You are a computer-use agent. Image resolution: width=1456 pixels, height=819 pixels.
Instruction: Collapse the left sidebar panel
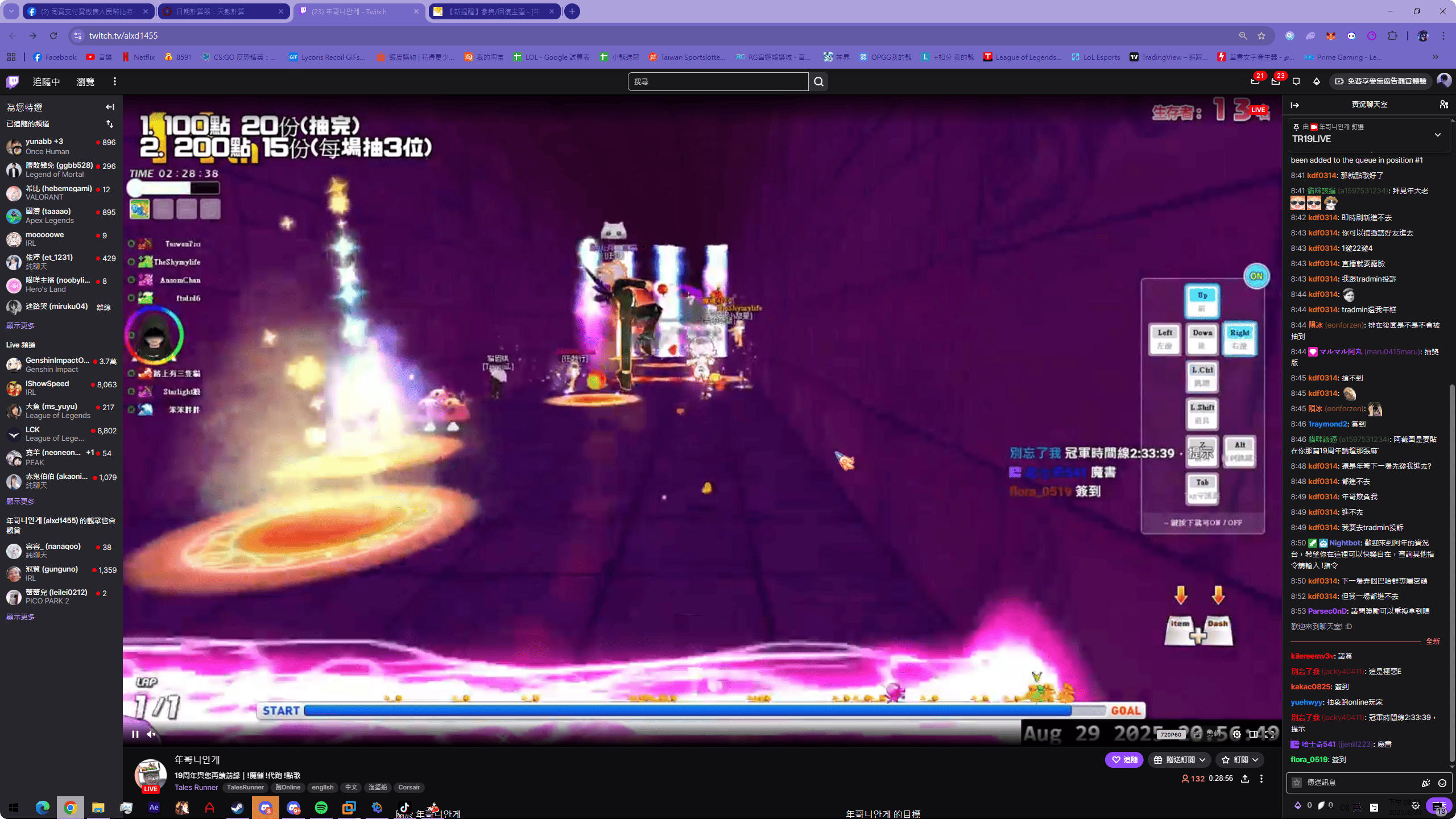[110, 107]
